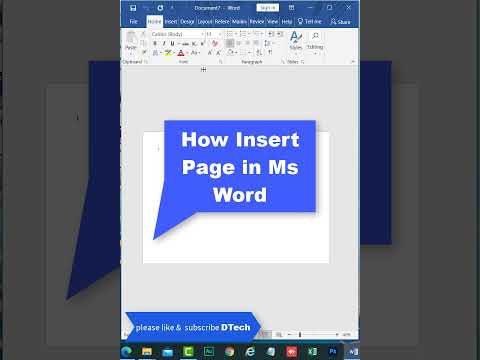Click zoom out minus button
The width and height of the screenshot is (480, 360).
pos(289,334)
